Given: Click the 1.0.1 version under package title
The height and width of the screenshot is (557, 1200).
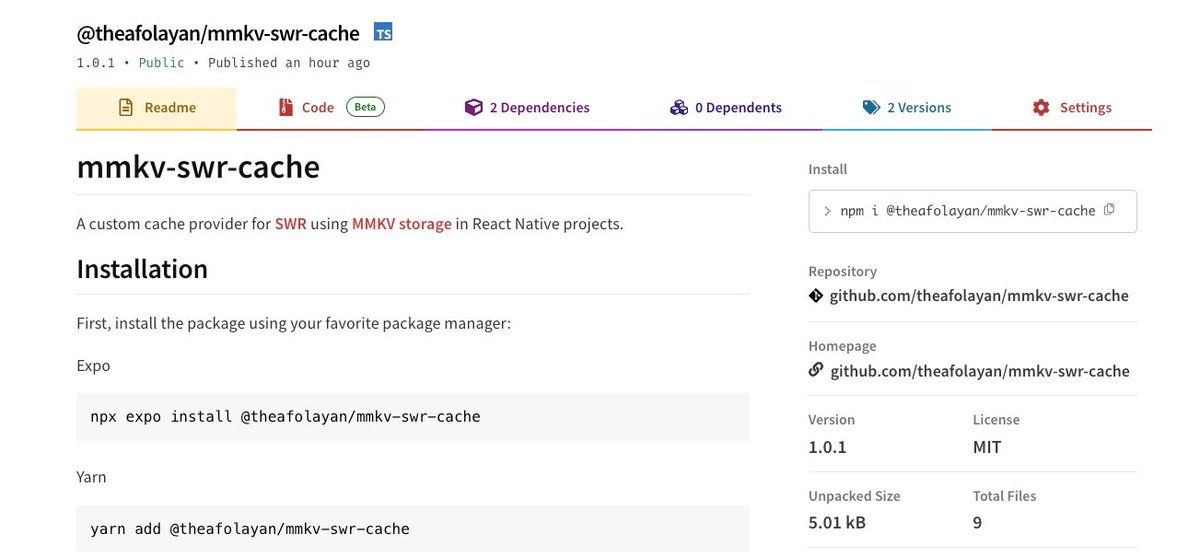Looking at the screenshot, I should [x=96, y=63].
